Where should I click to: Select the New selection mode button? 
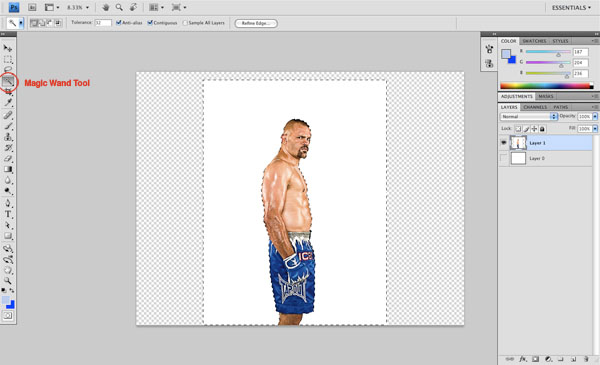[x=34, y=23]
